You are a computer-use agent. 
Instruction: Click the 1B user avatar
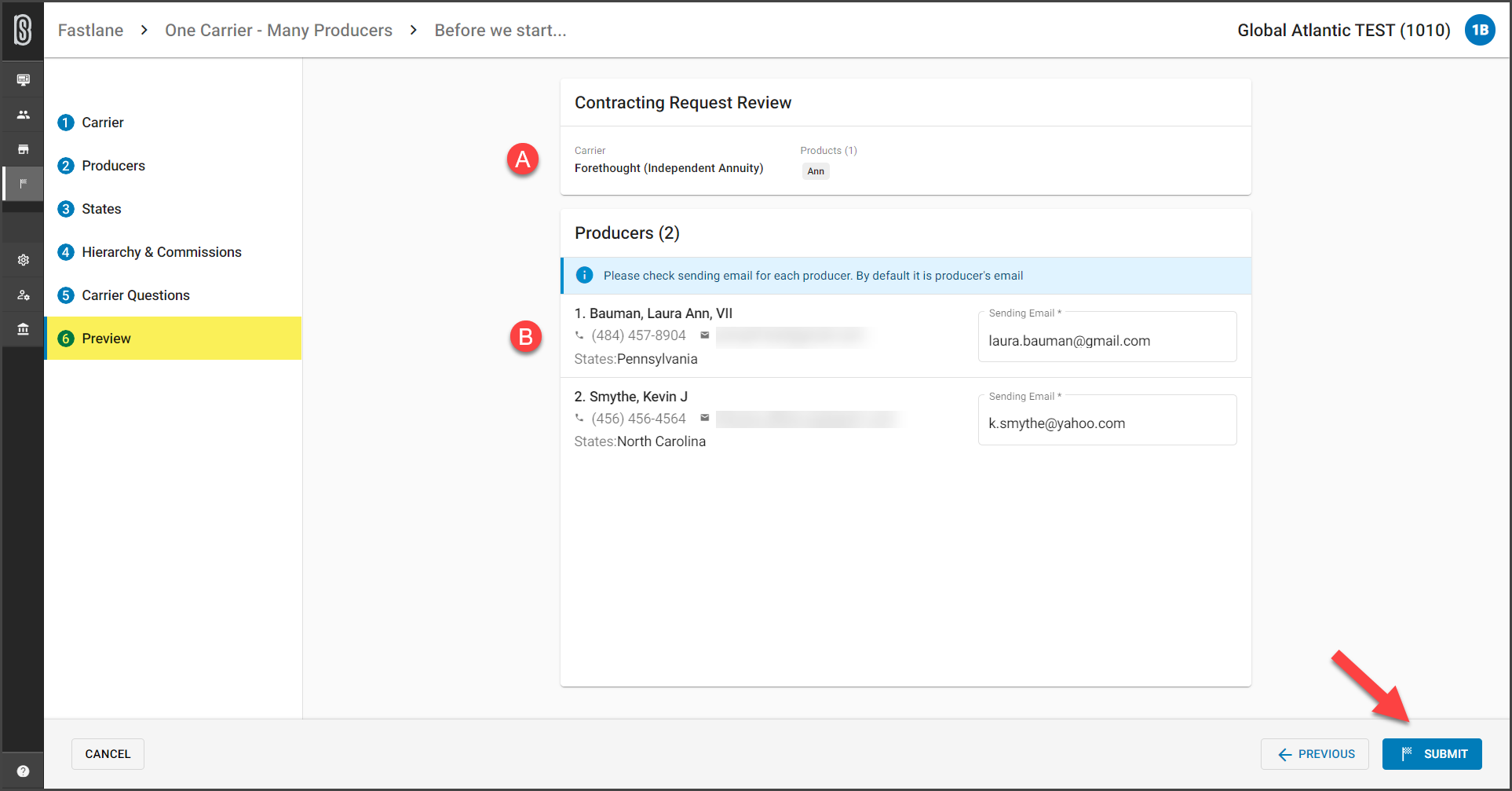pos(1480,31)
